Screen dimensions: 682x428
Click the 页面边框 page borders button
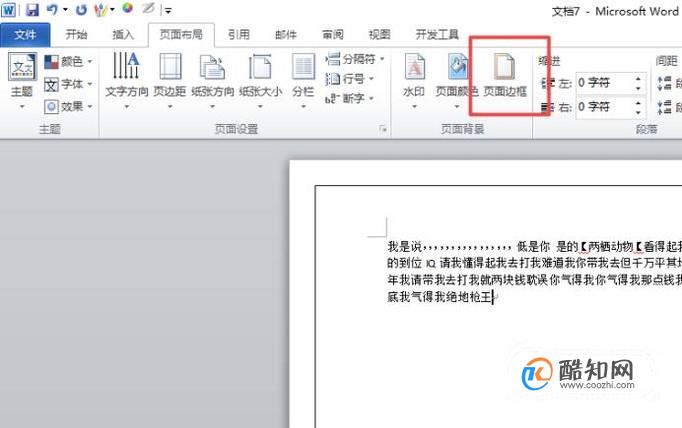505,76
